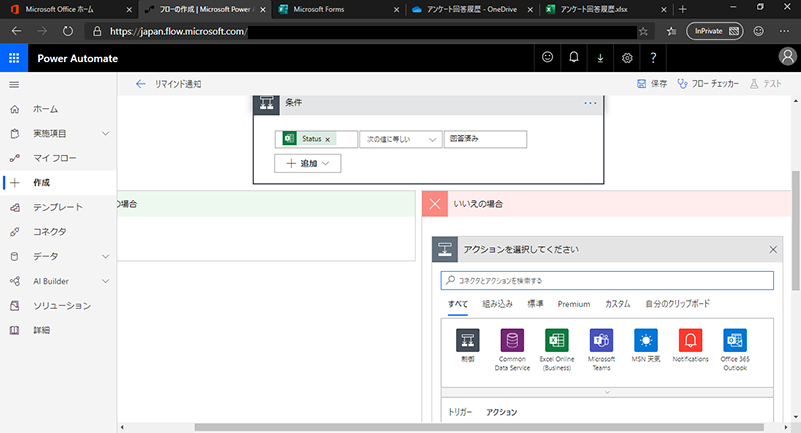The width and height of the screenshot is (801, 433).
Task: Open the app launcher waffle icon
Action: (14, 58)
